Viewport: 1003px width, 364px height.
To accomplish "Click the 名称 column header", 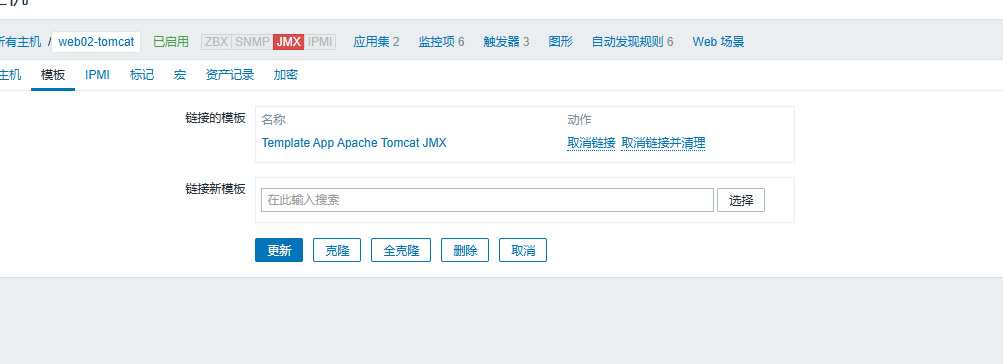I will coord(273,120).
